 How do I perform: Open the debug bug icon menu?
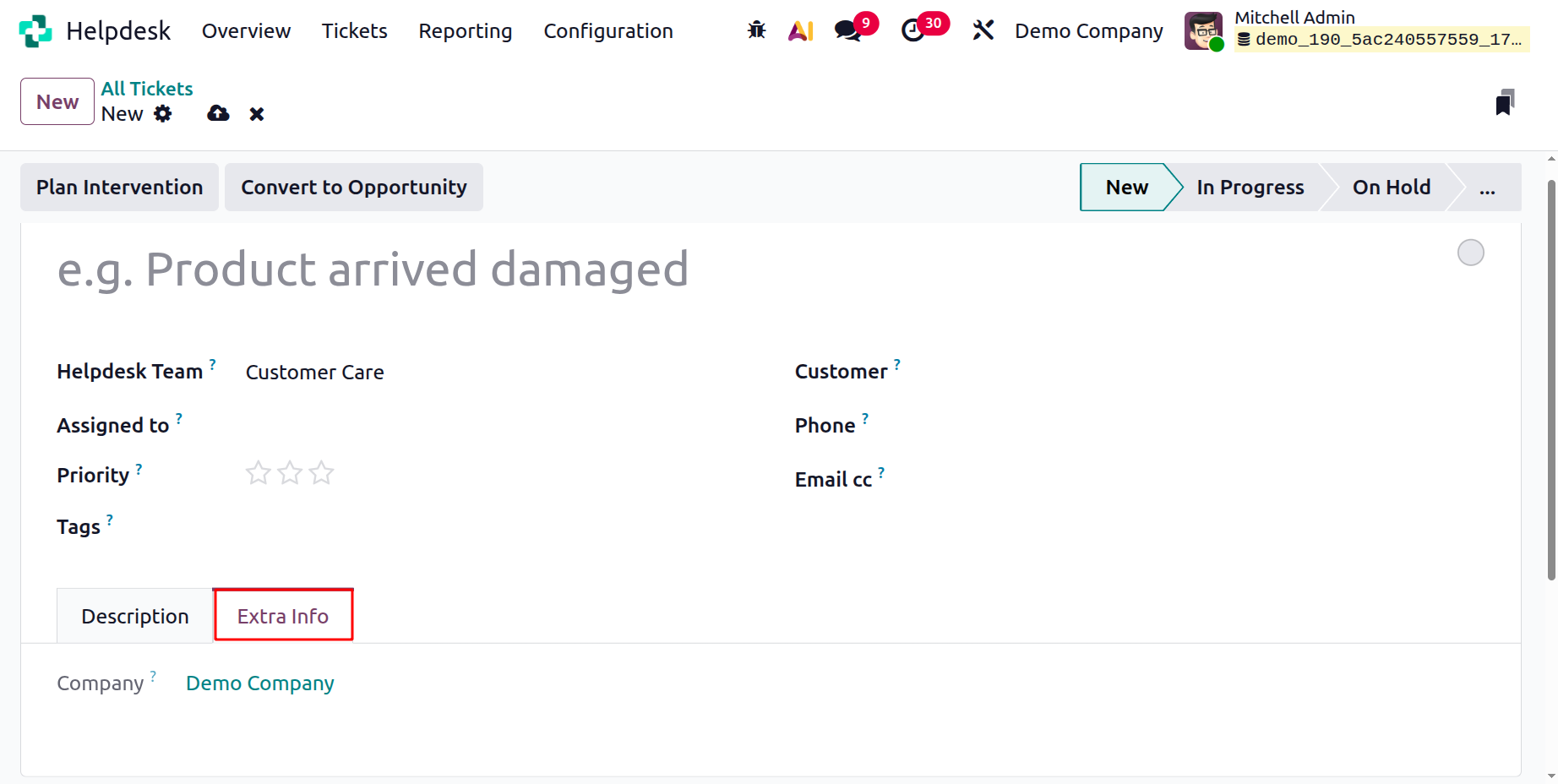click(x=756, y=30)
